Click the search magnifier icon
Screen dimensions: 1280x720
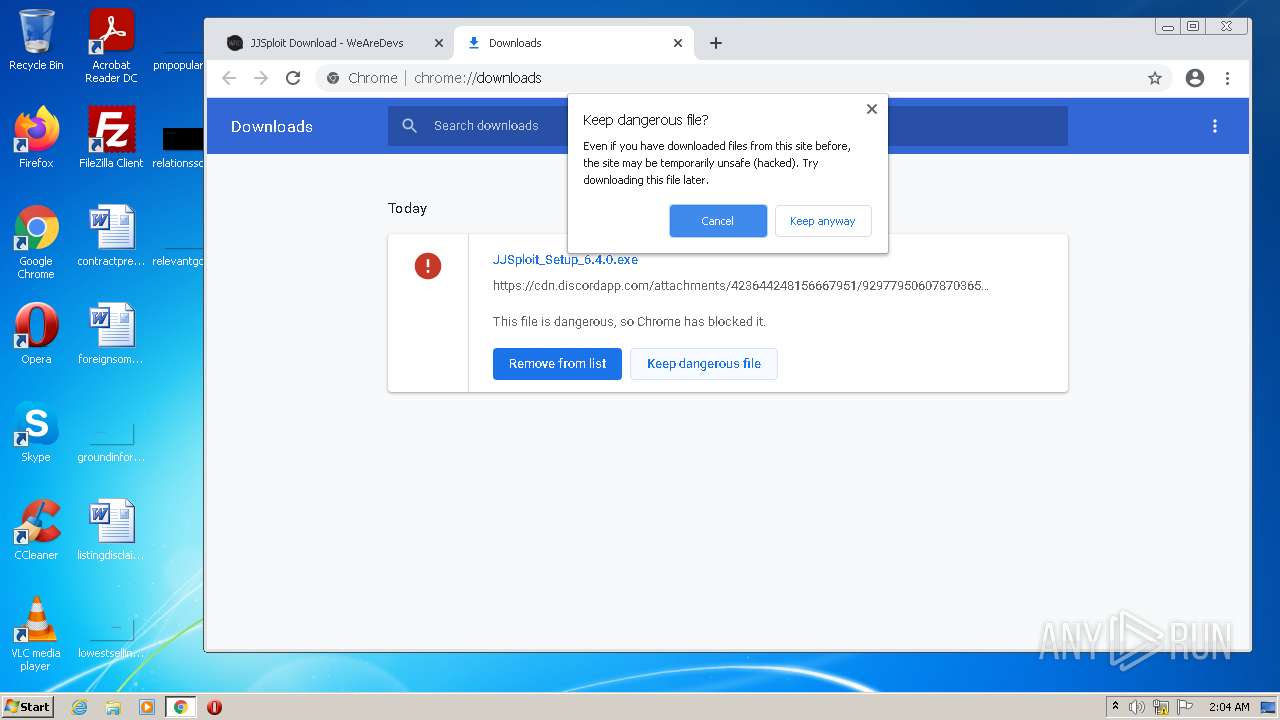click(409, 126)
